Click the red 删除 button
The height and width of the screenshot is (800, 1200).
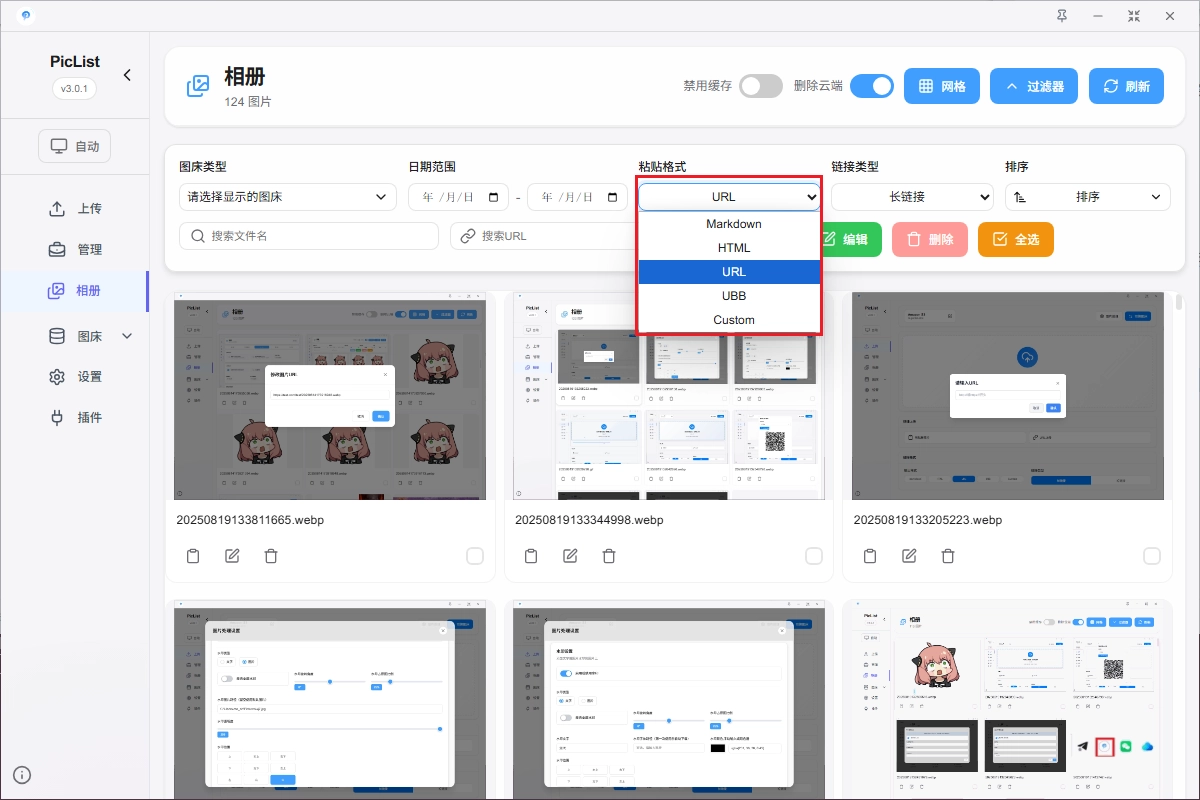[929, 240]
